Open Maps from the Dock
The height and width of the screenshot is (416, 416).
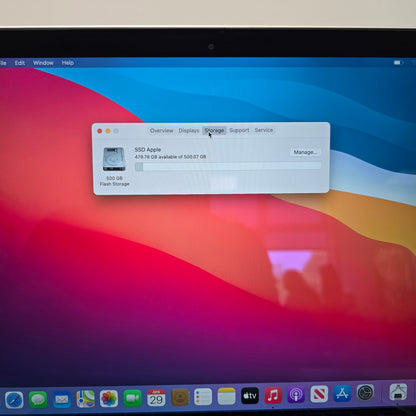[85, 399]
